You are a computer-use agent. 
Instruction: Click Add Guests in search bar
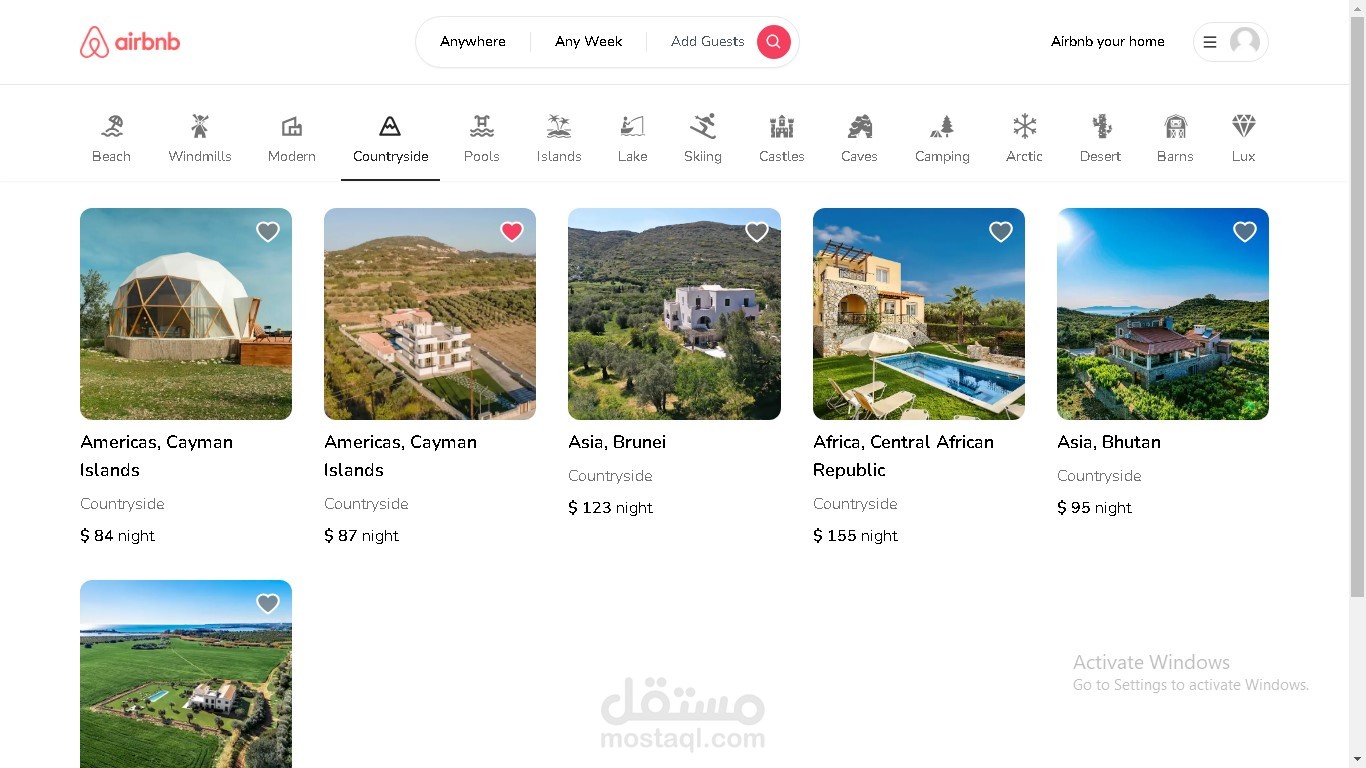point(708,42)
